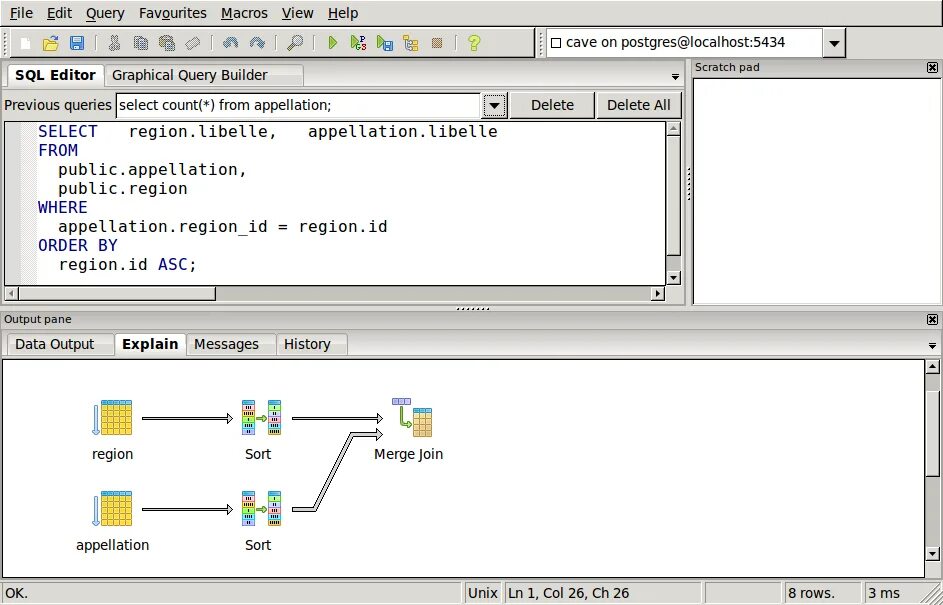Expand the Previous queries dropdown list
This screenshot has width=943, height=605.
point(494,106)
